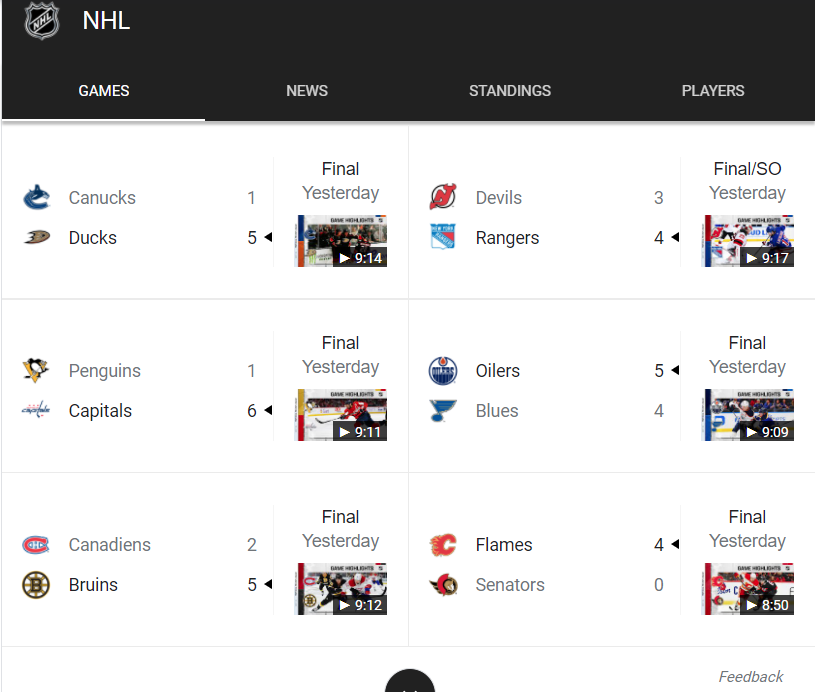Open the Standings tab
This screenshot has width=815, height=692.
pos(510,91)
